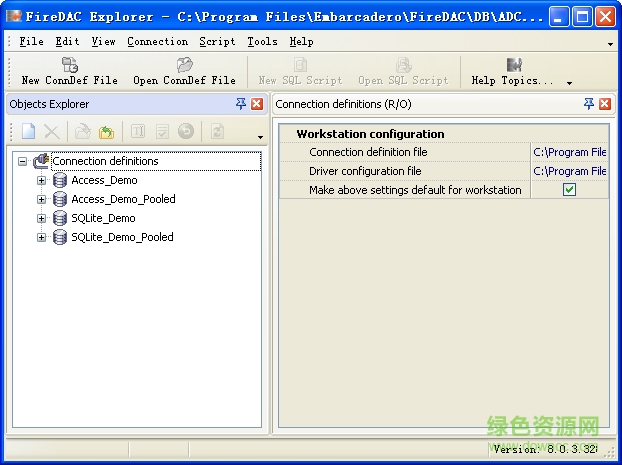
Task: Pin the Connection definitions panel
Action: 588,104
